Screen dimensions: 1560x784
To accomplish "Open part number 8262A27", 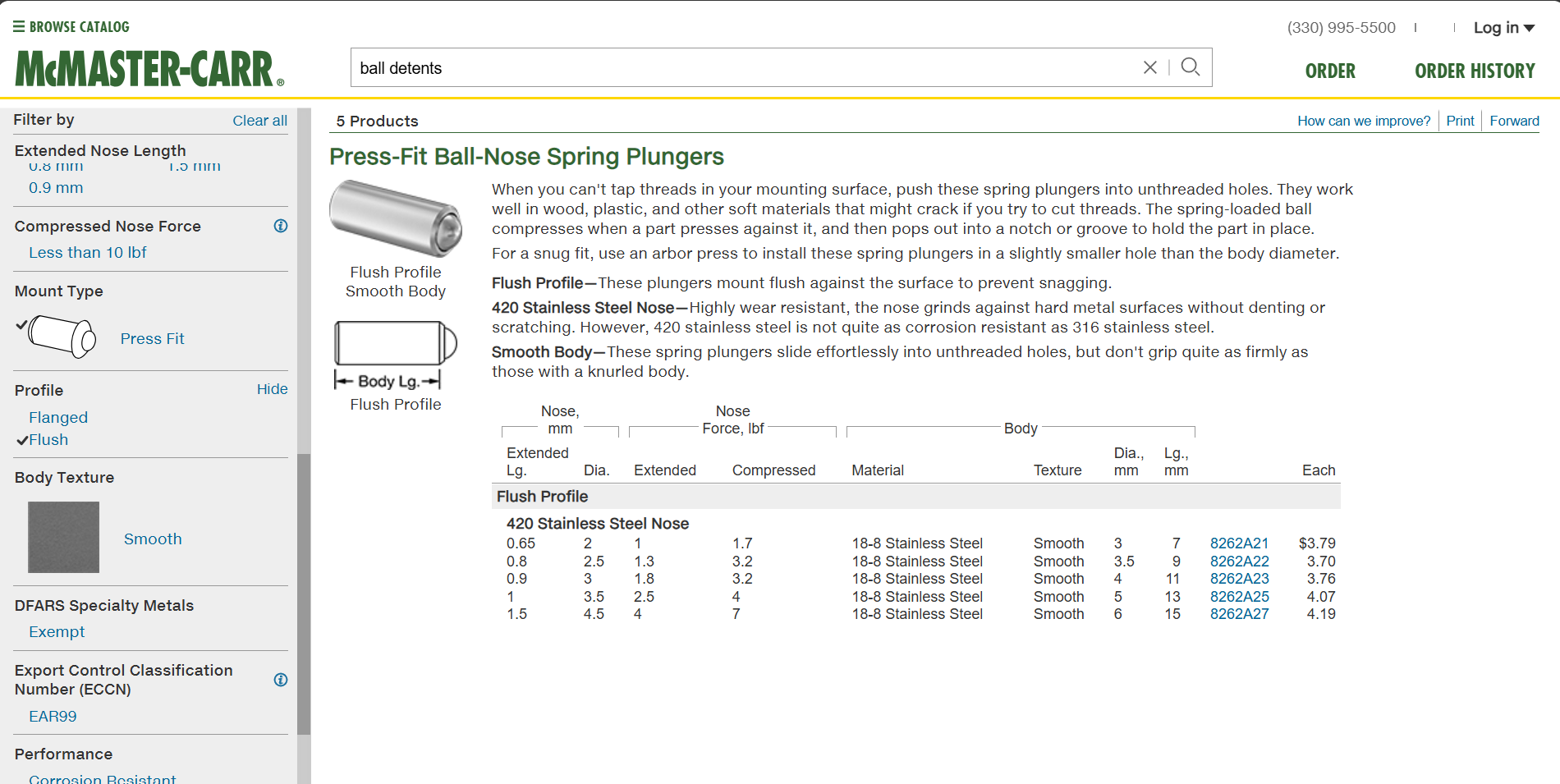I will coord(1239,614).
